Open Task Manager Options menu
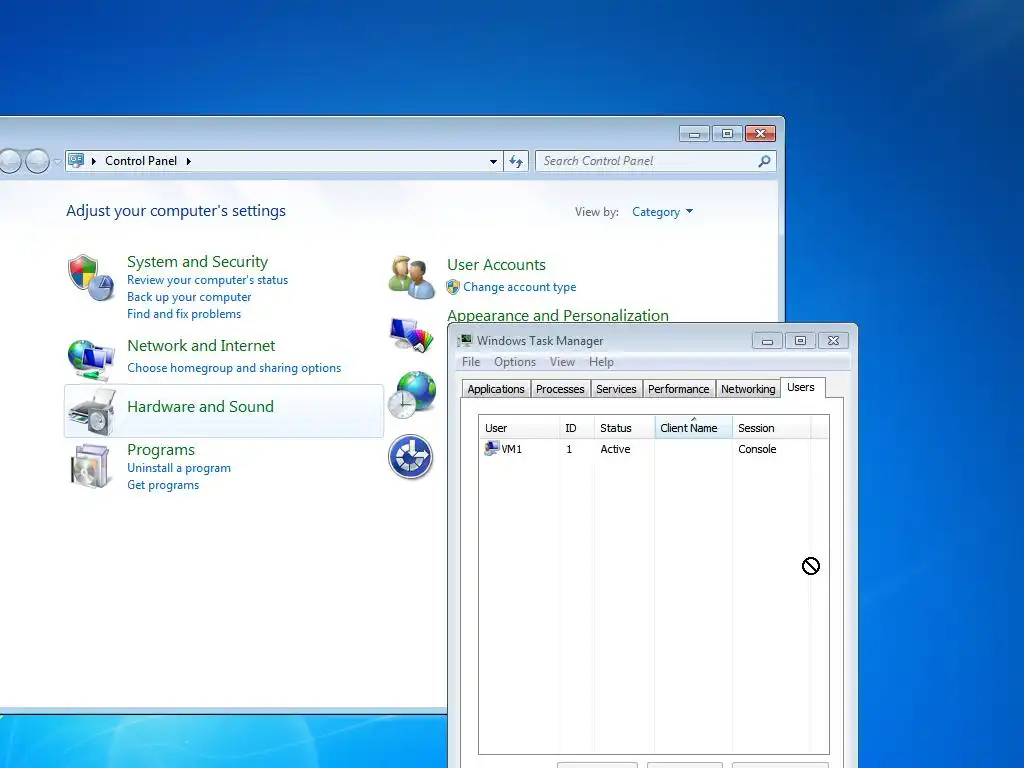Screen dimensions: 1024x768 click(x=515, y=362)
